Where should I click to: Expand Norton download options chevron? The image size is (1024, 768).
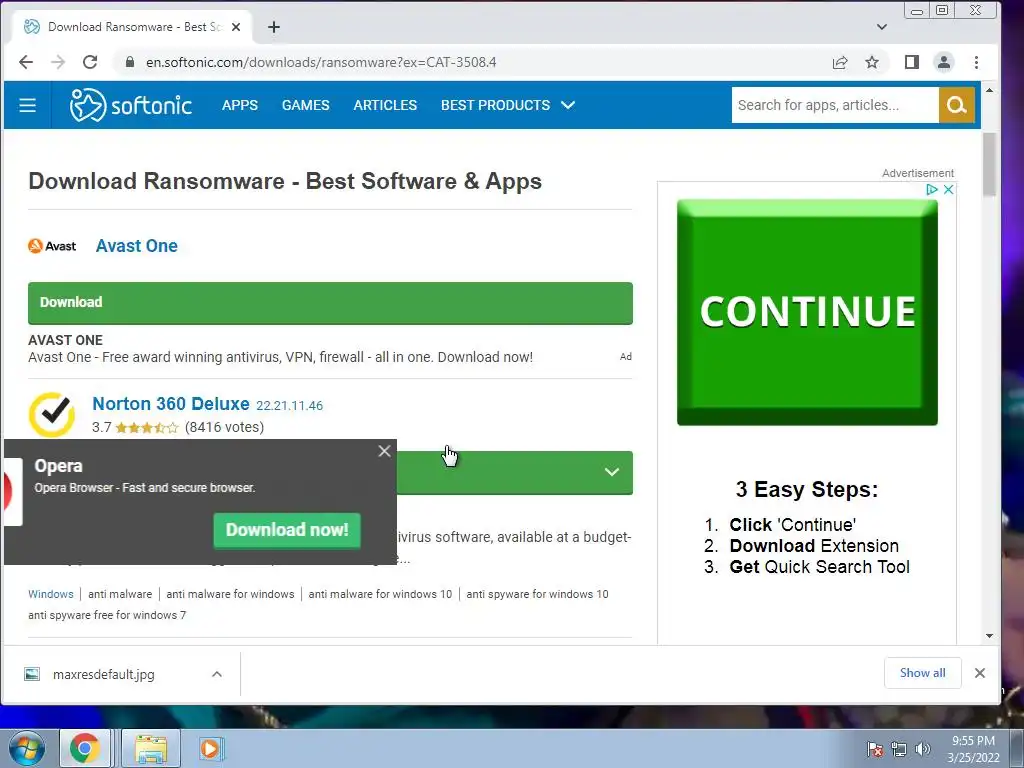pyautogui.click(x=611, y=472)
